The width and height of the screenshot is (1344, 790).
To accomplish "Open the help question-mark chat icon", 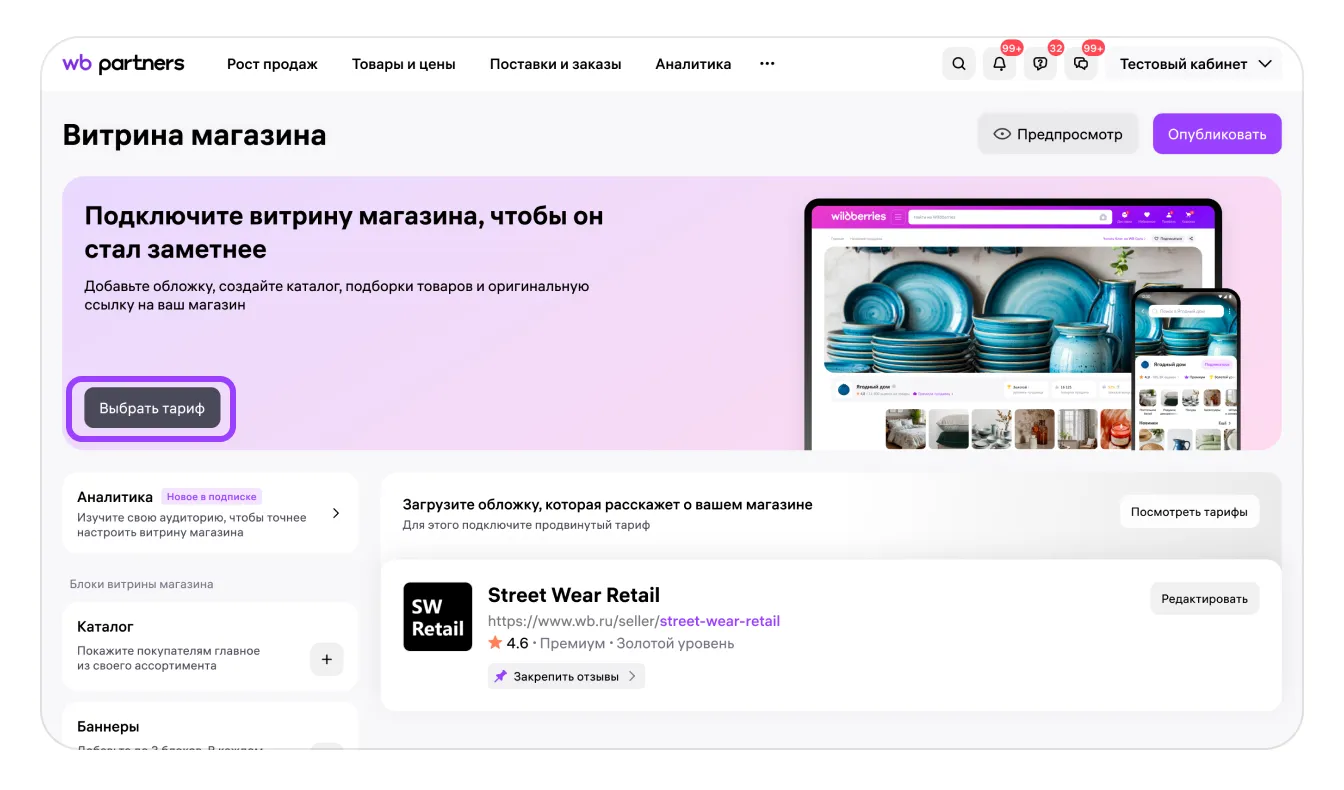I will (1040, 64).
